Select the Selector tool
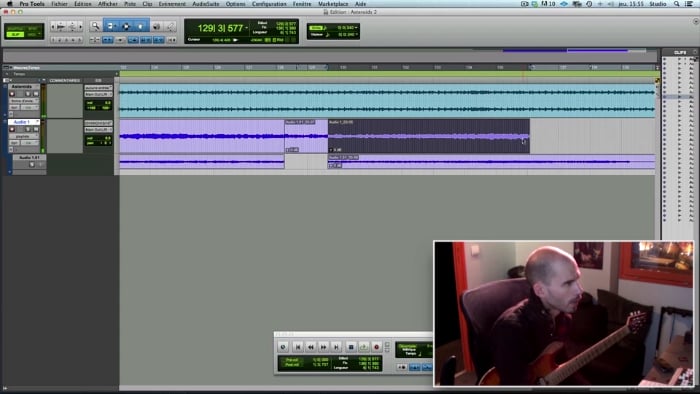Screen dimensions: 700x394 [126, 26]
